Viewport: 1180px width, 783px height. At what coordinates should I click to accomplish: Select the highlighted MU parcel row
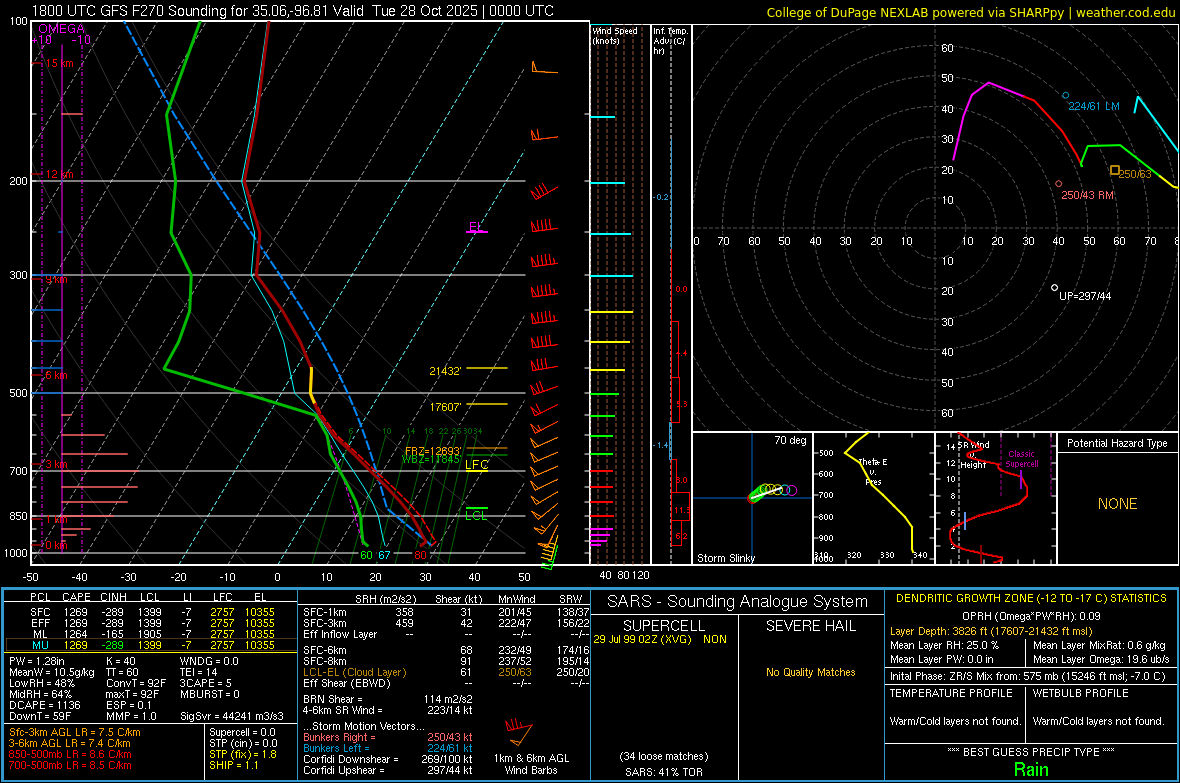click(150, 645)
